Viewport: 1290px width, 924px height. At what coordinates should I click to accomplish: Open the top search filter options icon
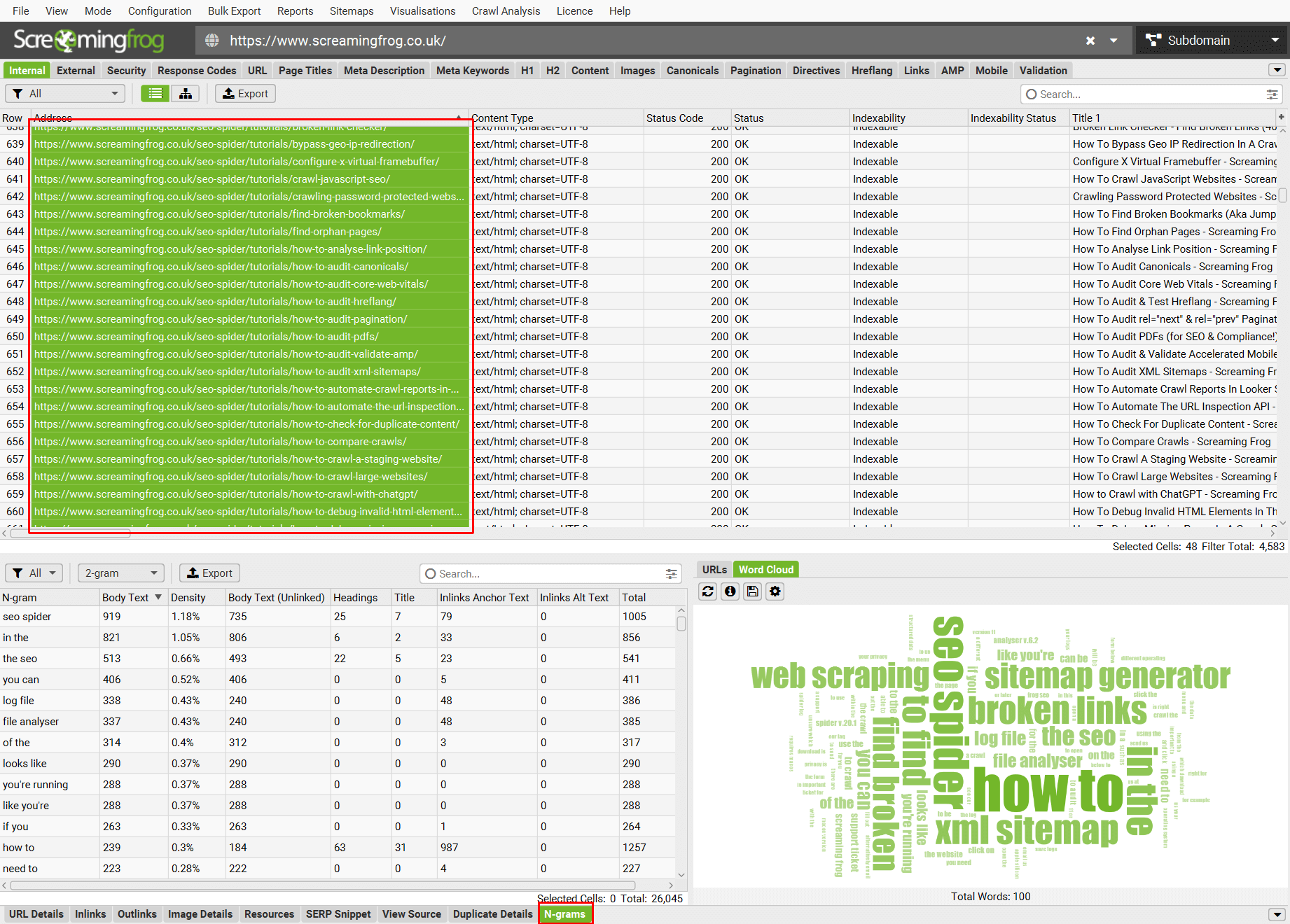point(1272,94)
